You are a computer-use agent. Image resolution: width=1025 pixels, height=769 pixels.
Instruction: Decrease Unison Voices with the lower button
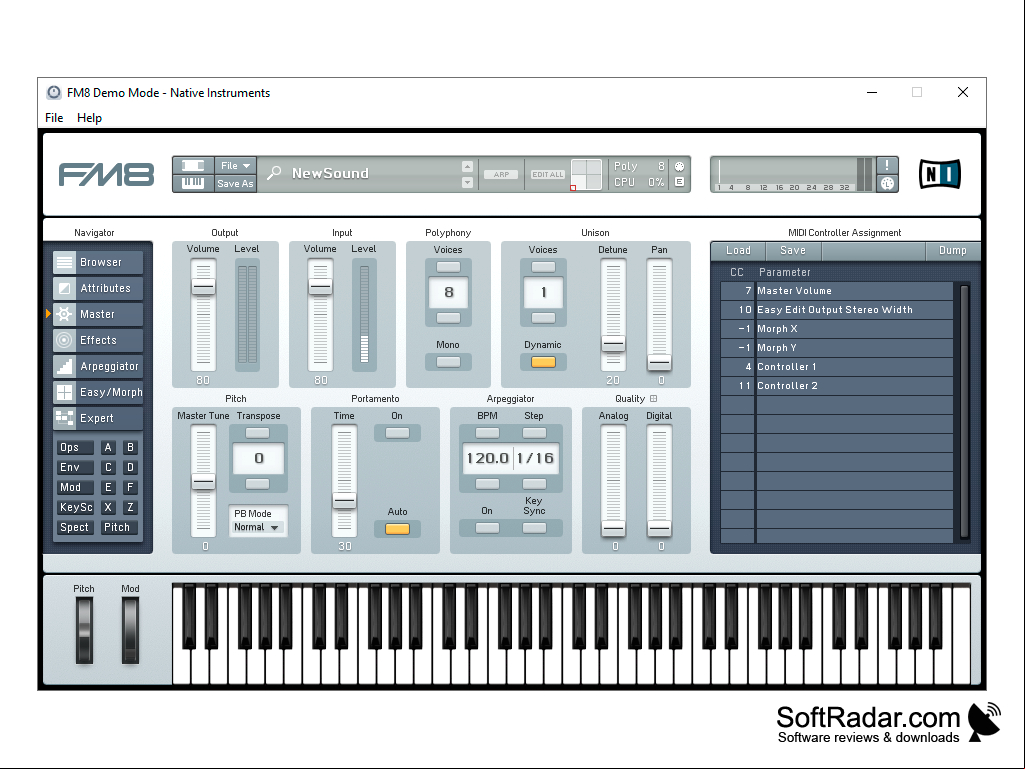(x=543, y=318)
